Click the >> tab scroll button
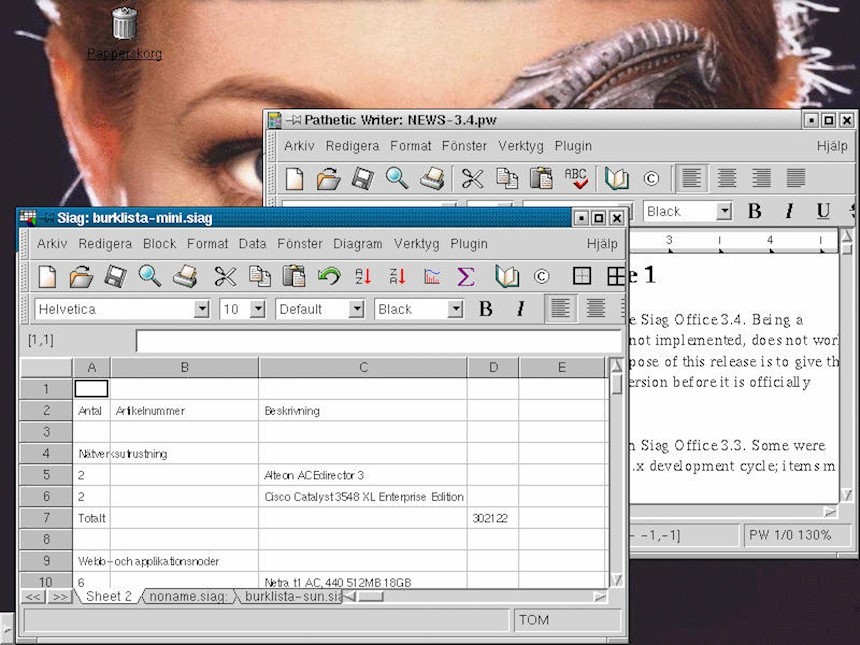 (59, 597)
